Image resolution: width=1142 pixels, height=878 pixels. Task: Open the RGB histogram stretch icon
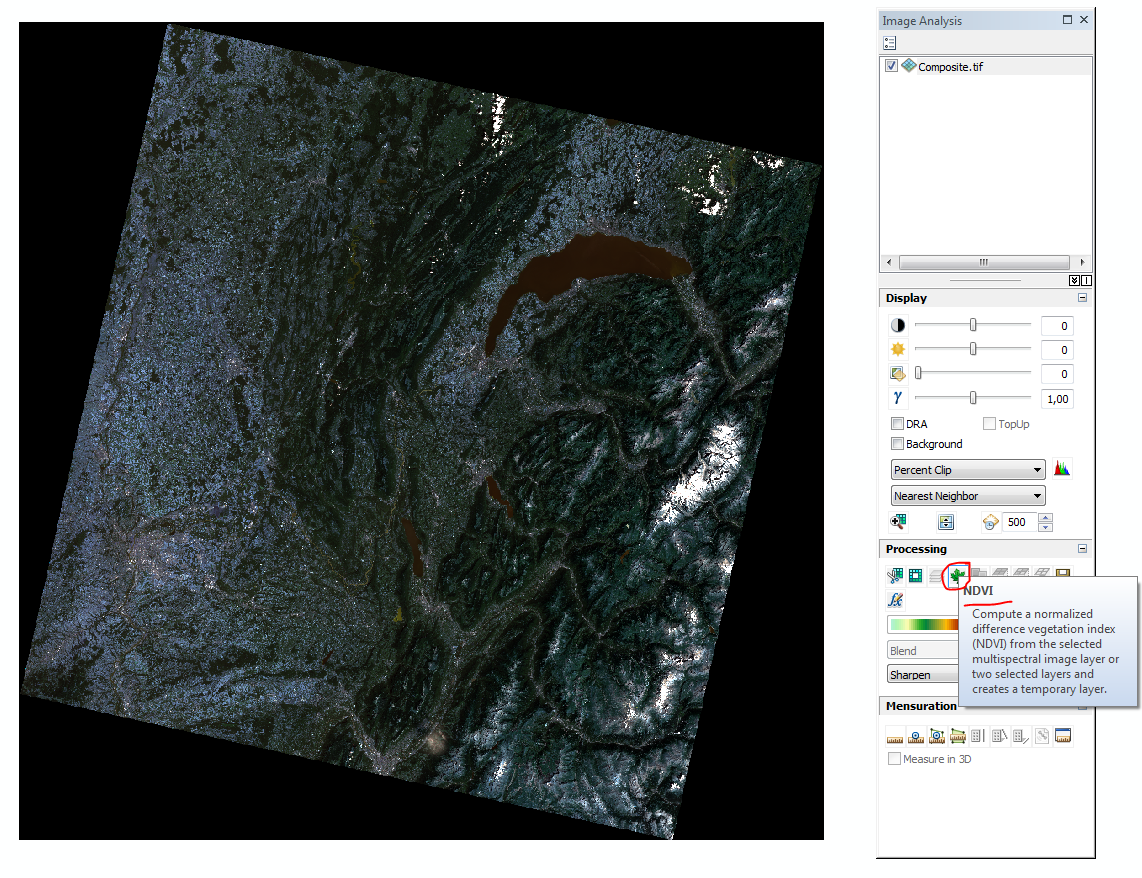tap(1062, 469)
